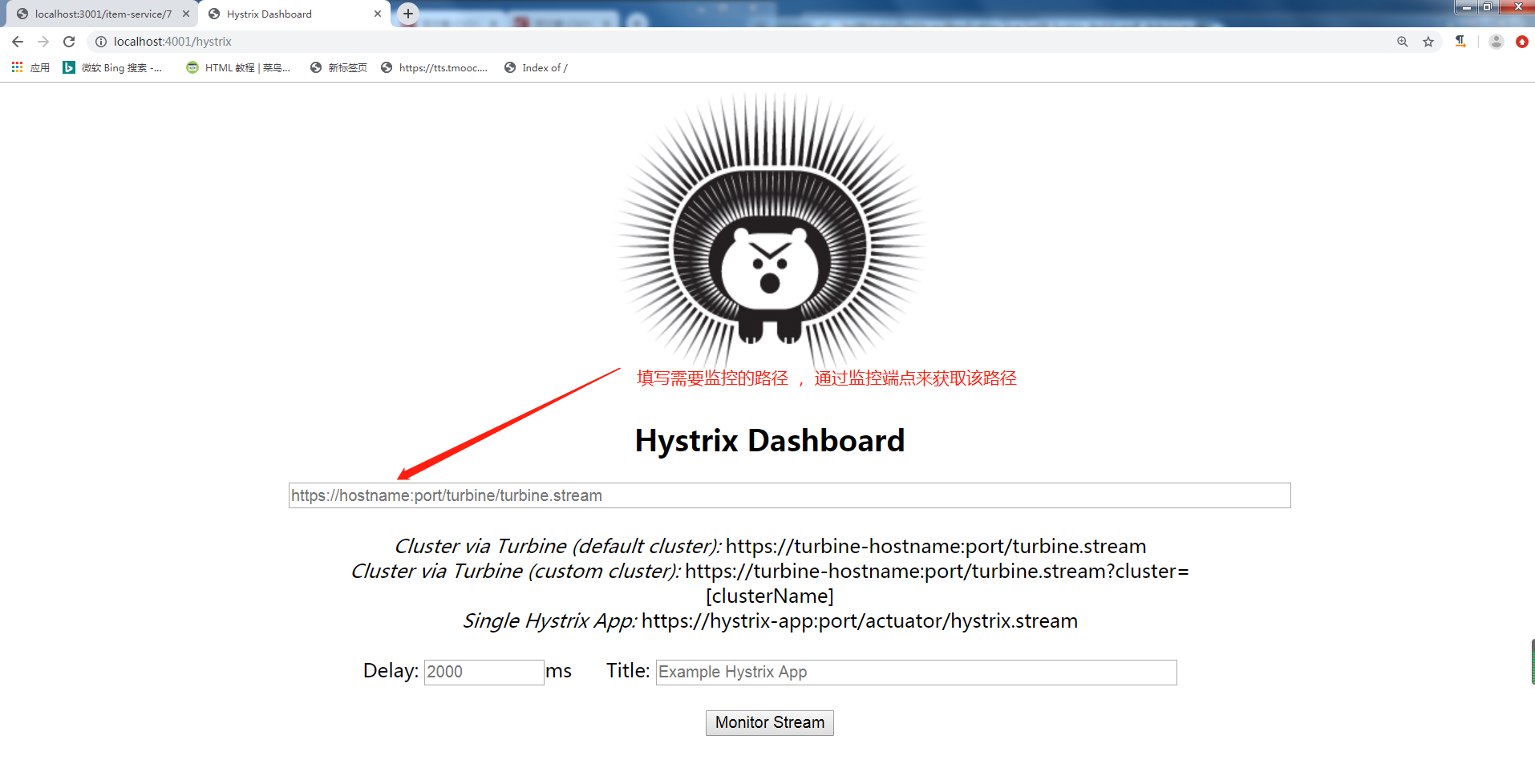This screenshot has height=784, width=1535.
Task: Click the 'Title:' label
Action: 628,670
